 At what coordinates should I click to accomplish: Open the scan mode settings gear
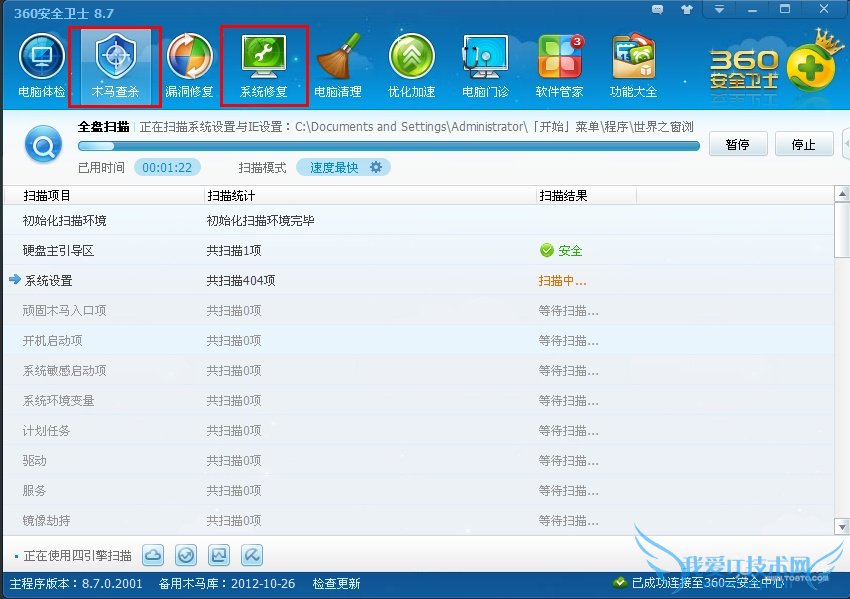tap(377, 167)
